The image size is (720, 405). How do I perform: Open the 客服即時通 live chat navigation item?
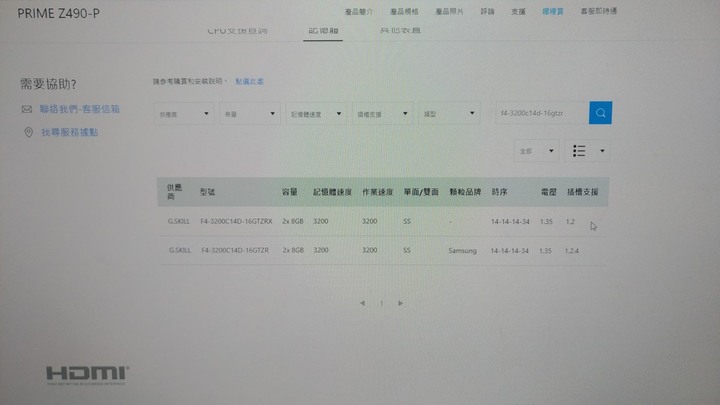[598, 11]
